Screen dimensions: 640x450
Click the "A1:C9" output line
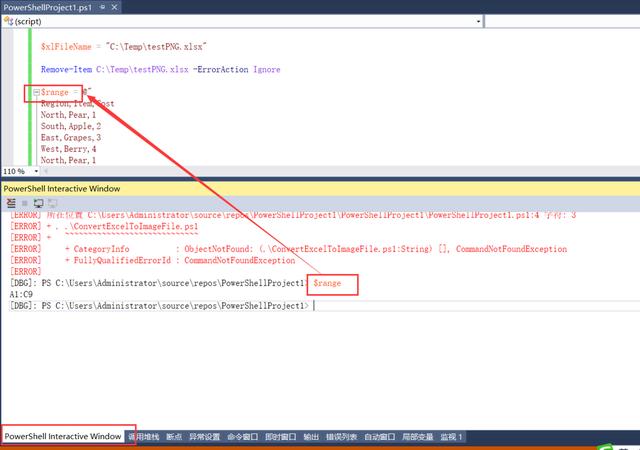(x=21, y=294)
